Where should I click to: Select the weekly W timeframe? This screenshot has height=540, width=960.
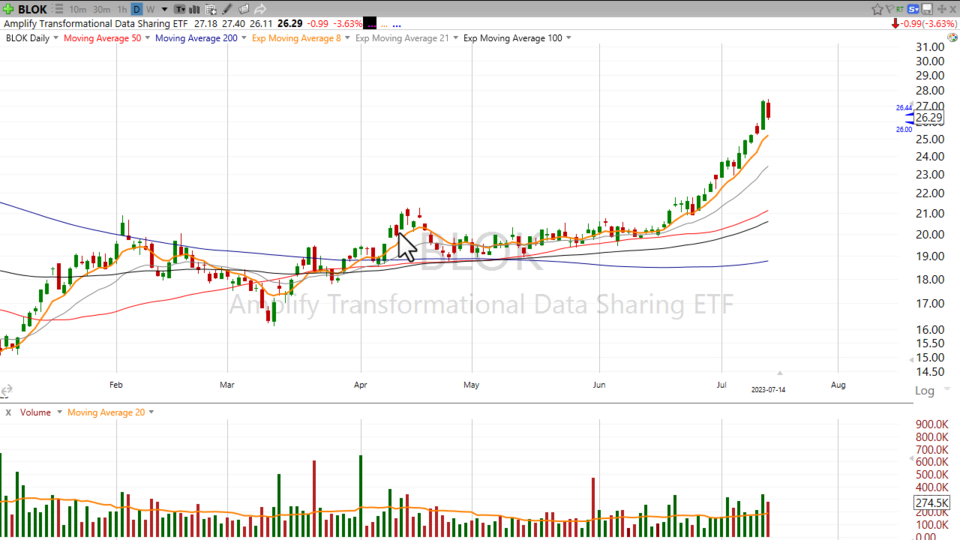150,9
